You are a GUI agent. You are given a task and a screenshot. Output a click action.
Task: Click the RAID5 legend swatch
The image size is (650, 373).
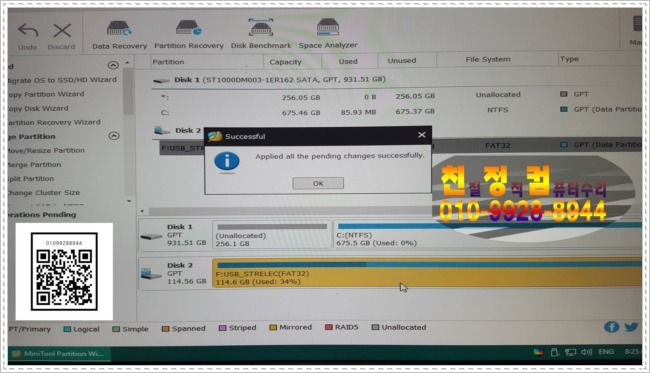point(329,327)
